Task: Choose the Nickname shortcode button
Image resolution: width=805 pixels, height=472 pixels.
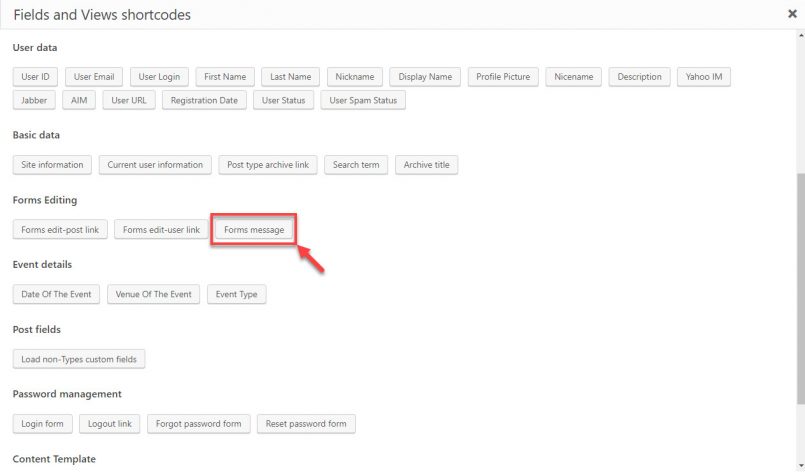Action: point(355,77)
